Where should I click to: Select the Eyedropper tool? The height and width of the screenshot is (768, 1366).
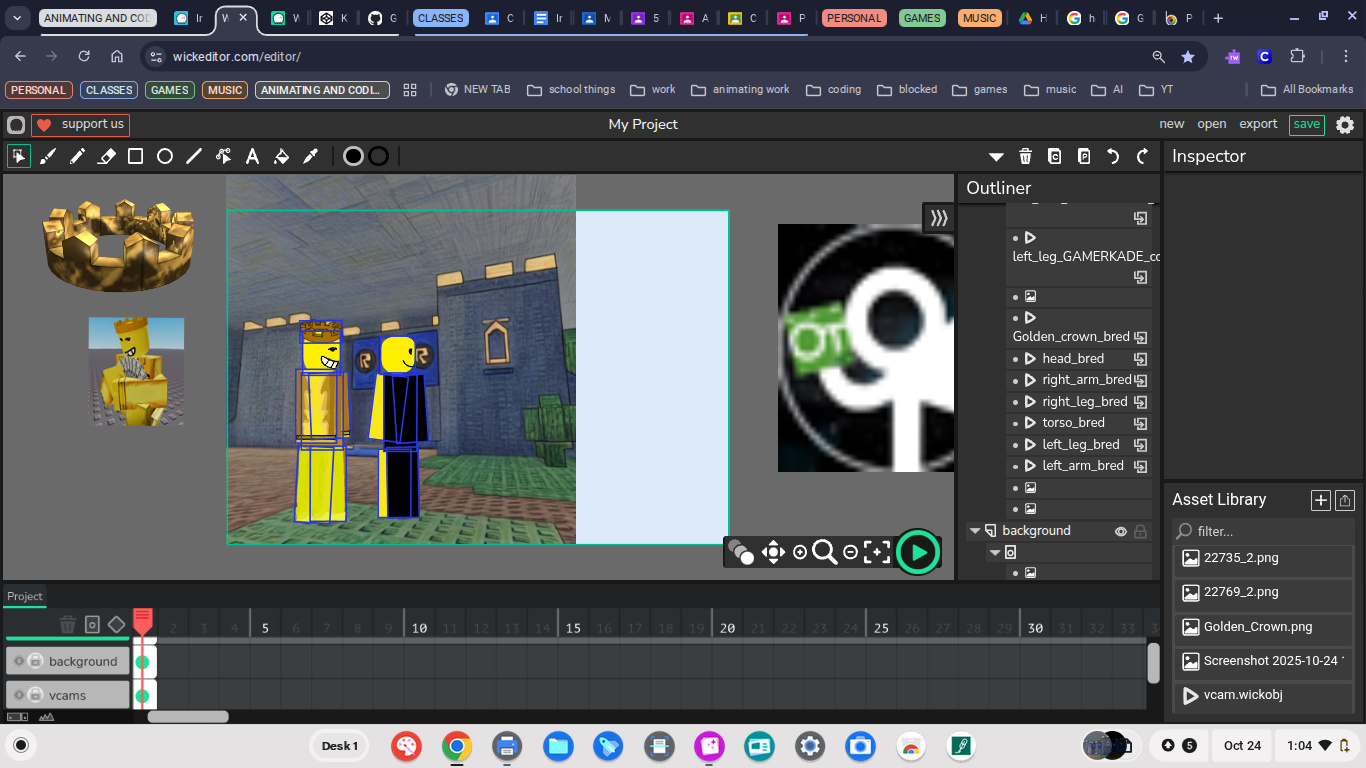click(x=311, y=156)
